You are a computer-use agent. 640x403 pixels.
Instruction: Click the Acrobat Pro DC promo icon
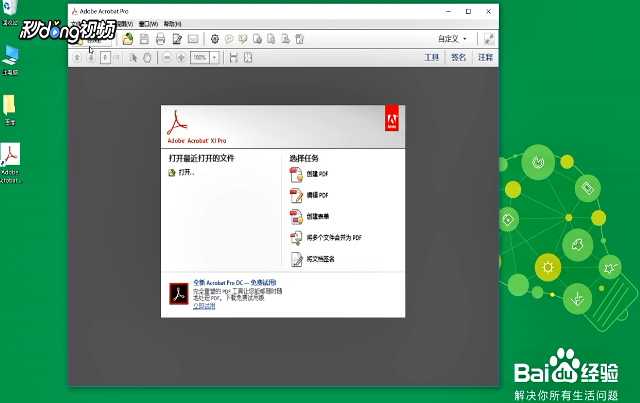[x=179, y=294]
